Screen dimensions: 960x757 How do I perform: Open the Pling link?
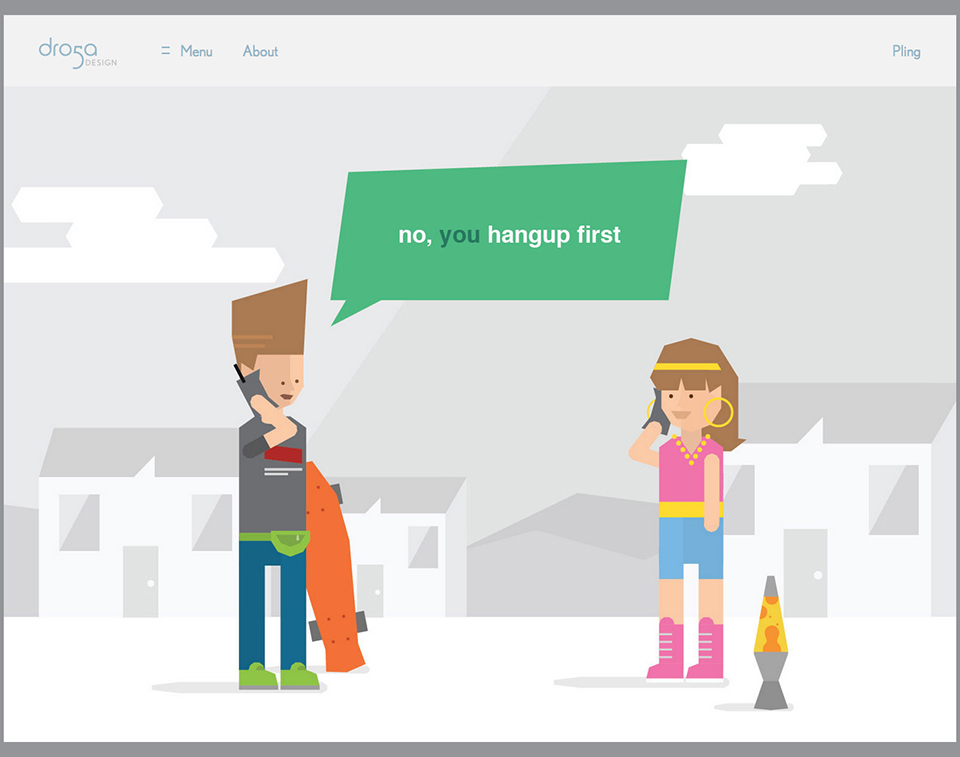pos(906,51)
